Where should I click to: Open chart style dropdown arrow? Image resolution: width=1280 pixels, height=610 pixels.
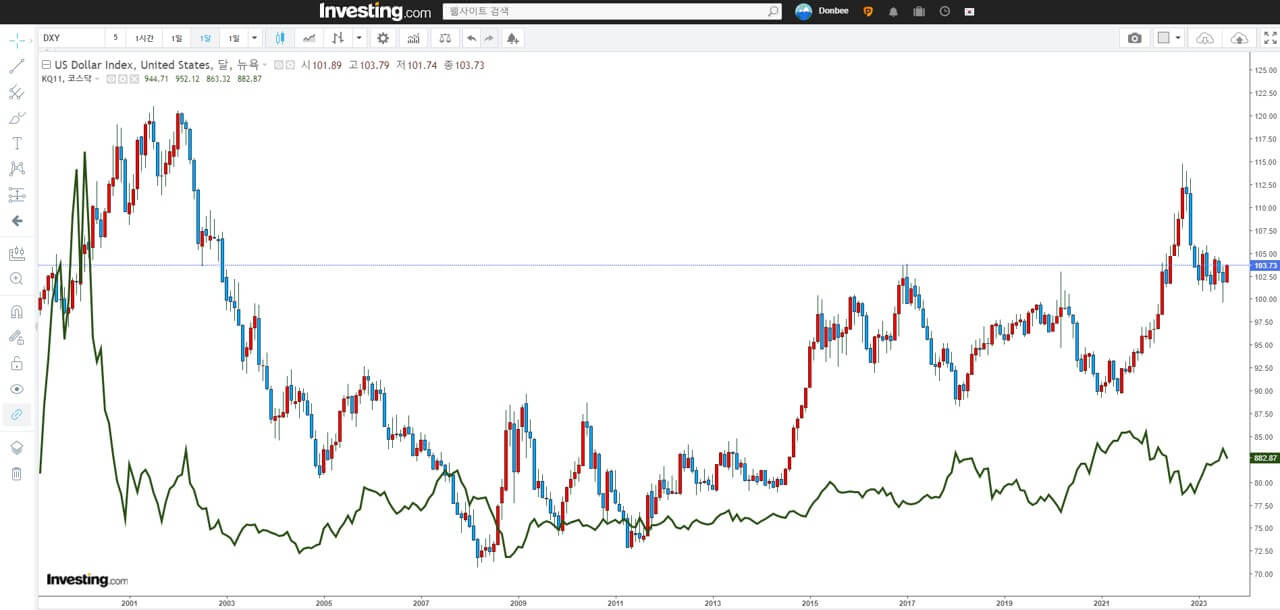pyautogui.click(x=358, y=38)
